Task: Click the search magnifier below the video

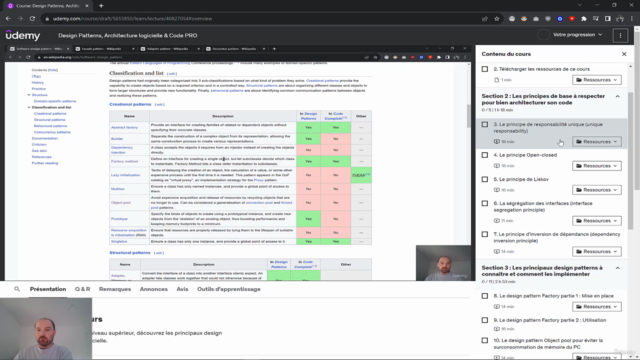Action: pos(17,289)
